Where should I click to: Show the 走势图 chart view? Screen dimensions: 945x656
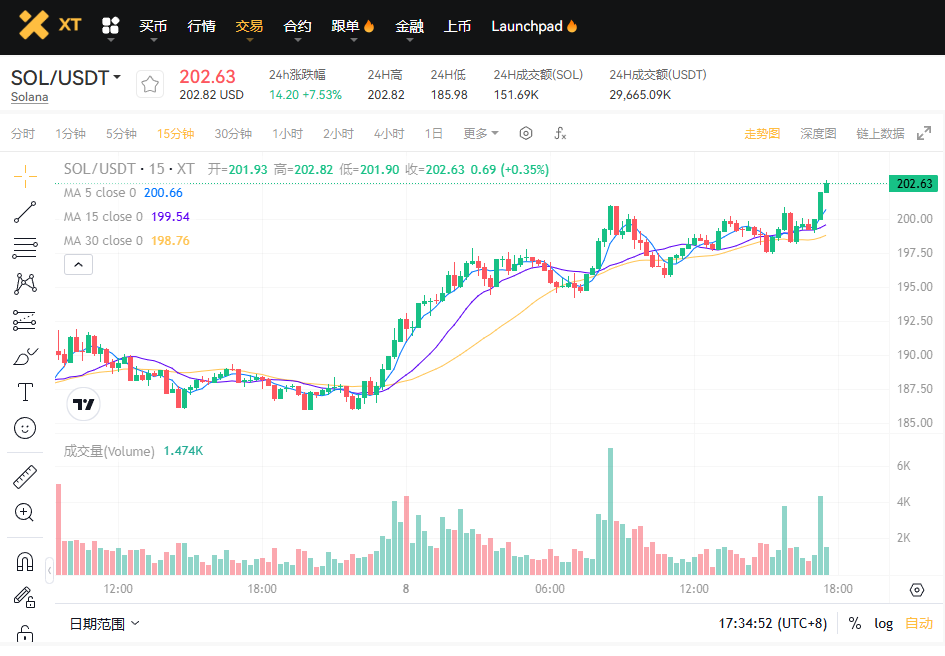click(x=762, y=133)
